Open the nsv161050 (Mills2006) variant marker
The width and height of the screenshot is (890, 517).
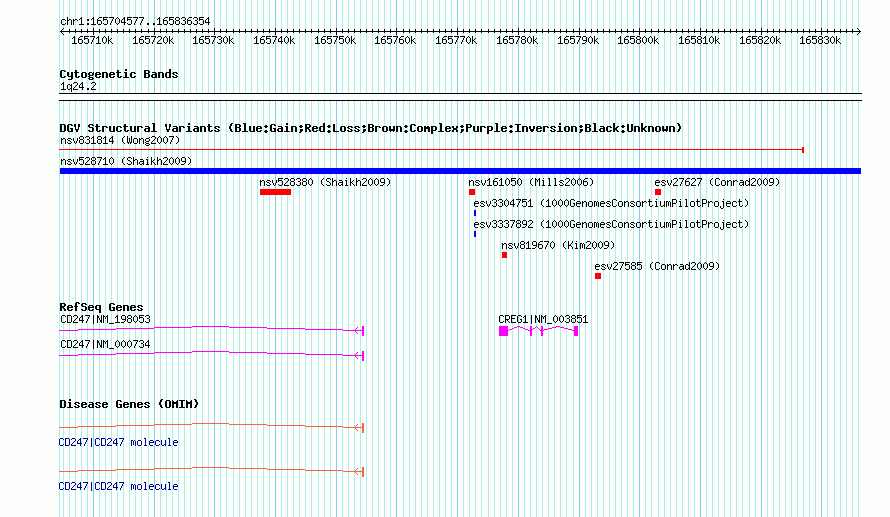click(x=472, y=192)
